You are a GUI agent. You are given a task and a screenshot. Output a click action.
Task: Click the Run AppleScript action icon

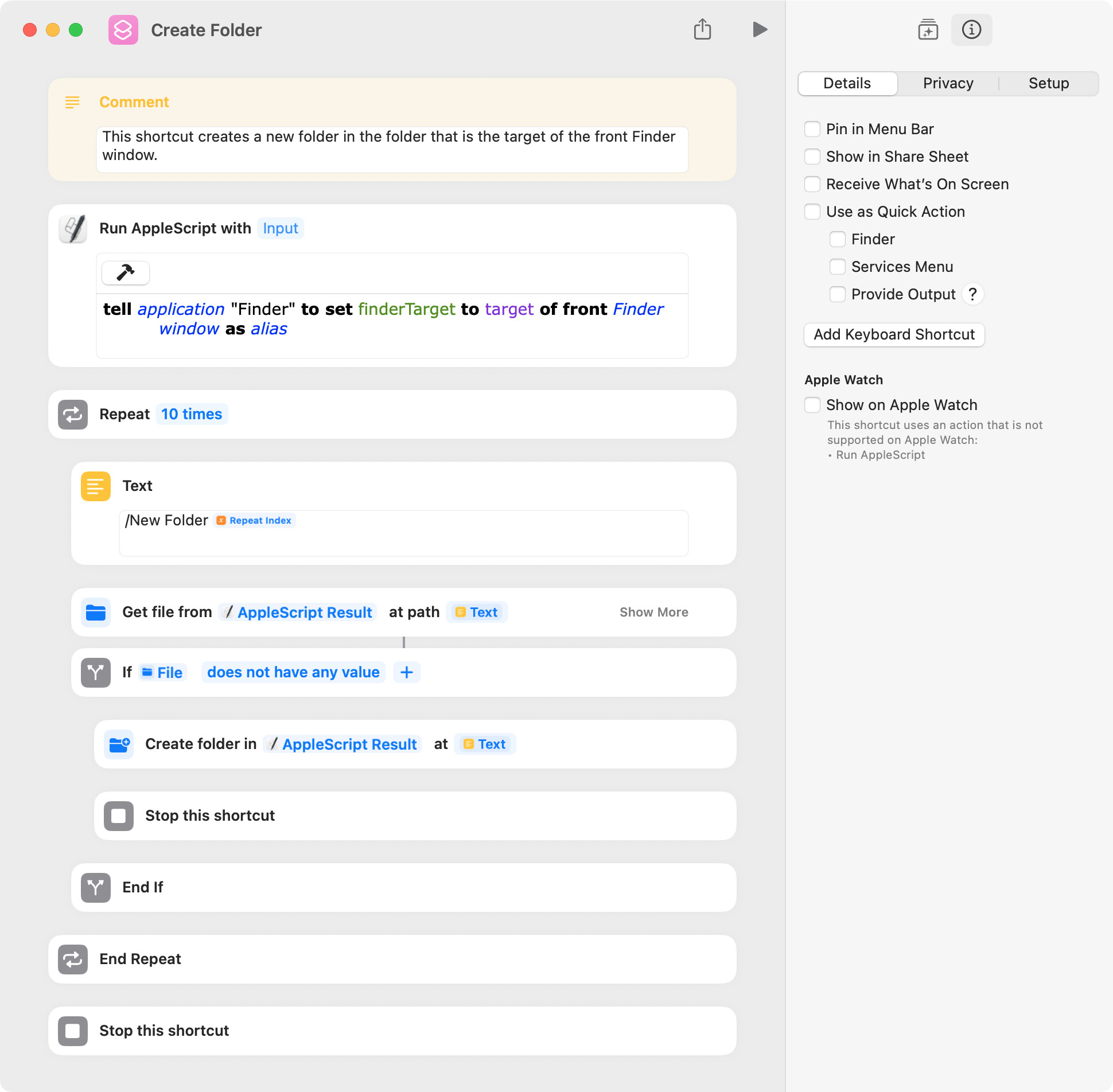73,228
